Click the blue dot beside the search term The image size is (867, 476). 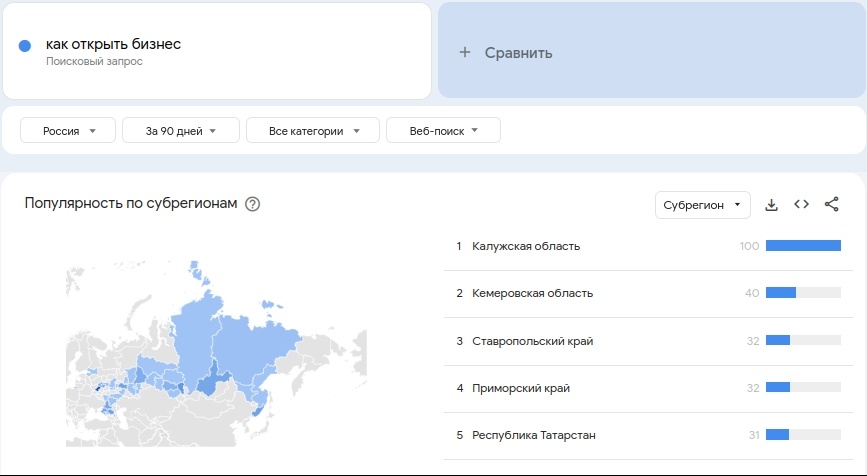click(x=25, y=46)
